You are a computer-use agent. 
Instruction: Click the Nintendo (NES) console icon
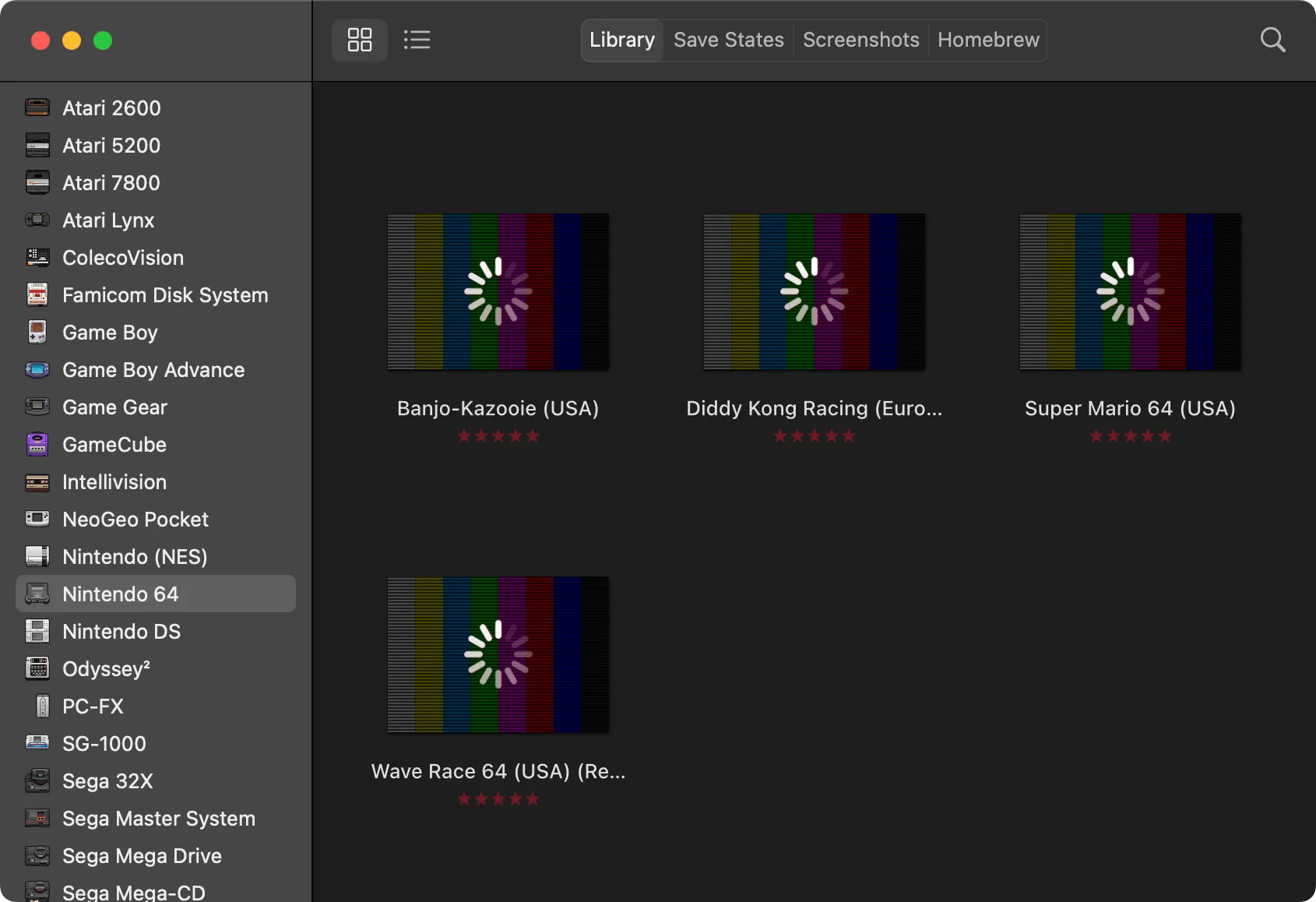[37, 556]
